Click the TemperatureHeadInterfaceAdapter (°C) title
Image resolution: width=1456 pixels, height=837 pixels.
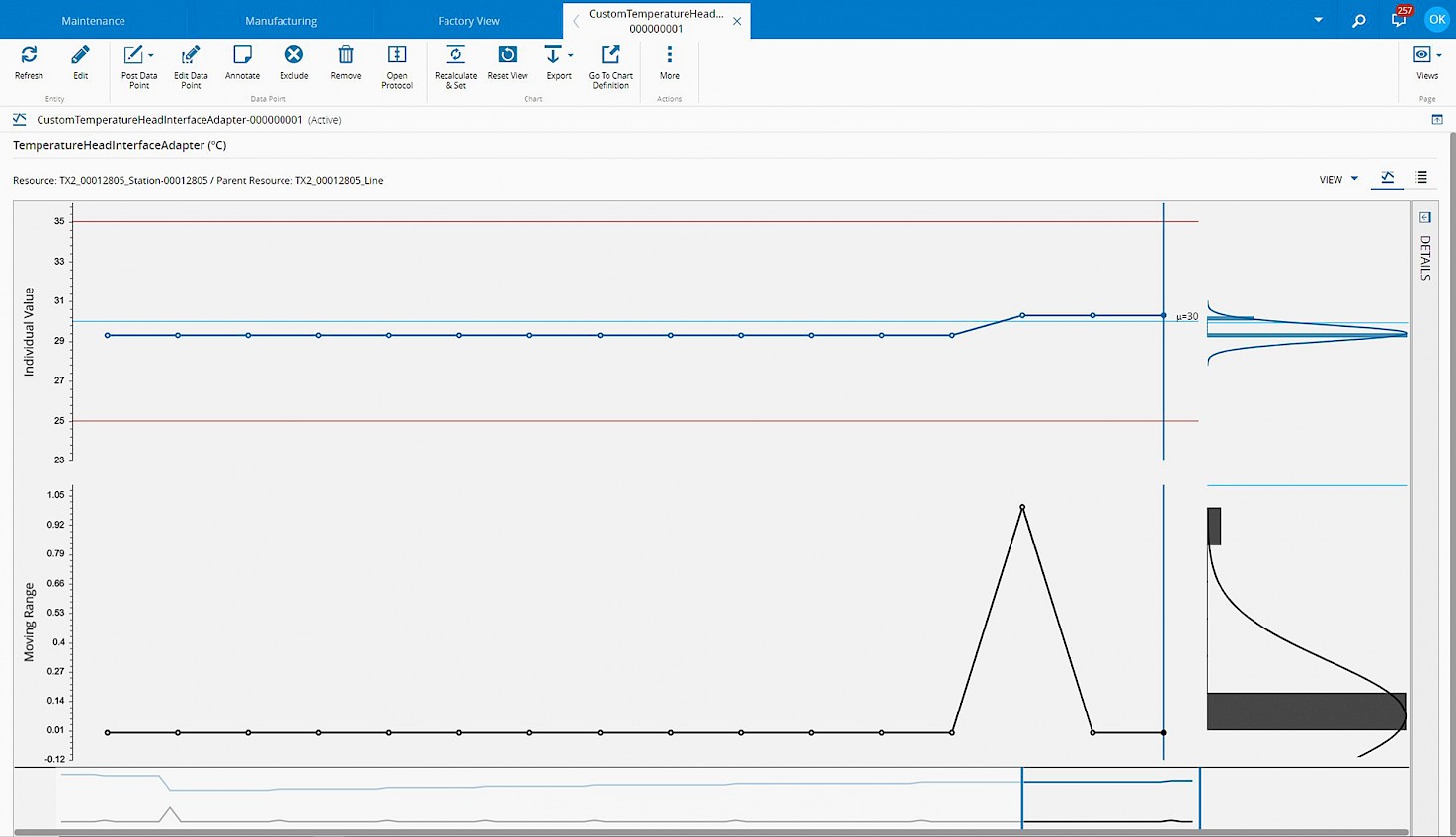click(x=120, y=145)
